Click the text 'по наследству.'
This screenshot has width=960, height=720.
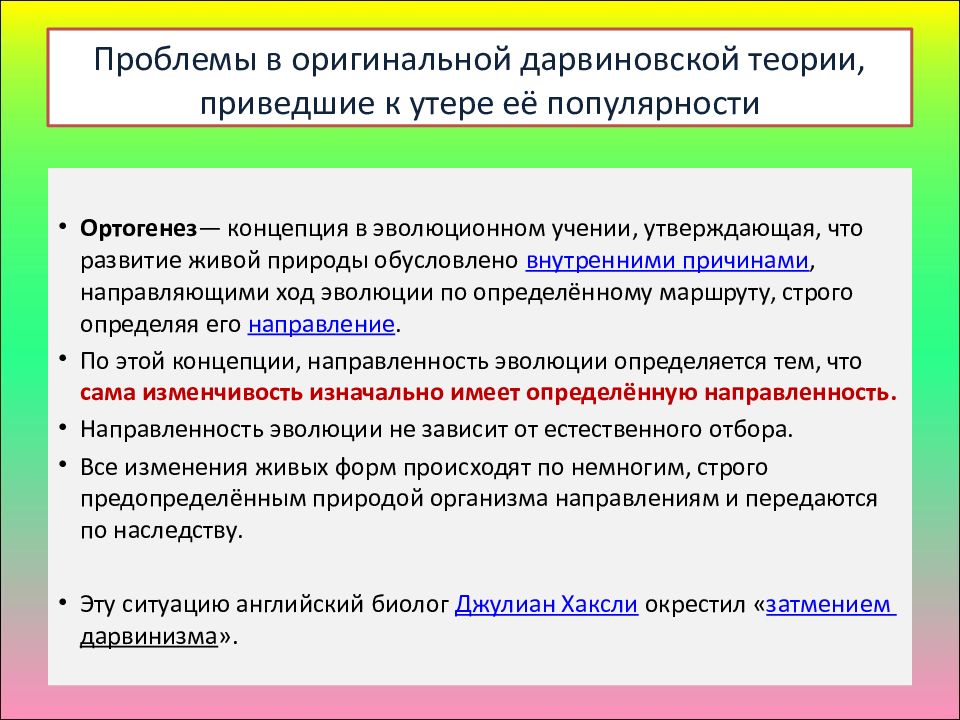(x=162, y=530)
